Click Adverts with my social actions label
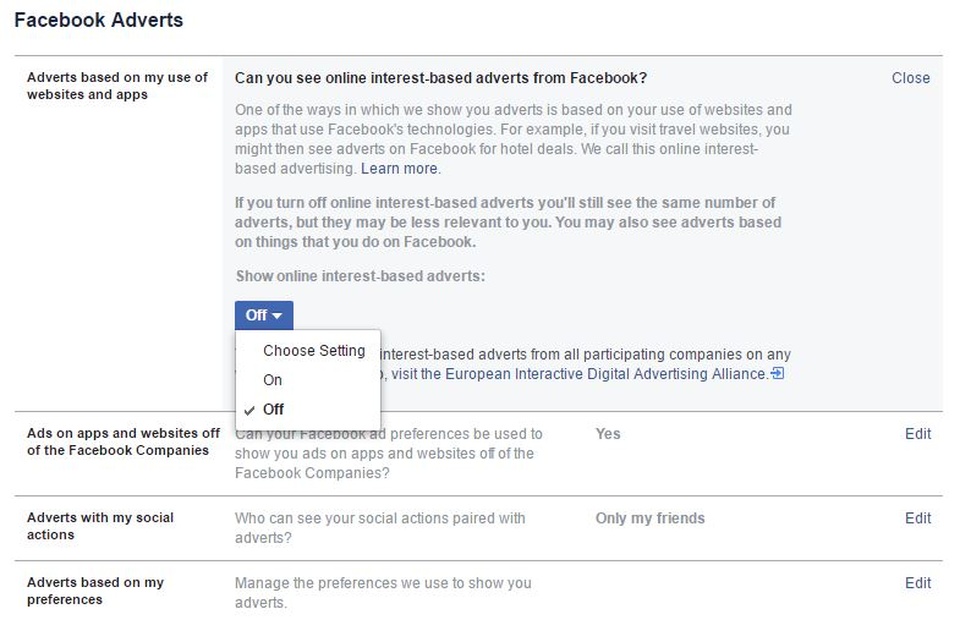The width and height of the screenshot is (960, 620). [x=100, y=526]
